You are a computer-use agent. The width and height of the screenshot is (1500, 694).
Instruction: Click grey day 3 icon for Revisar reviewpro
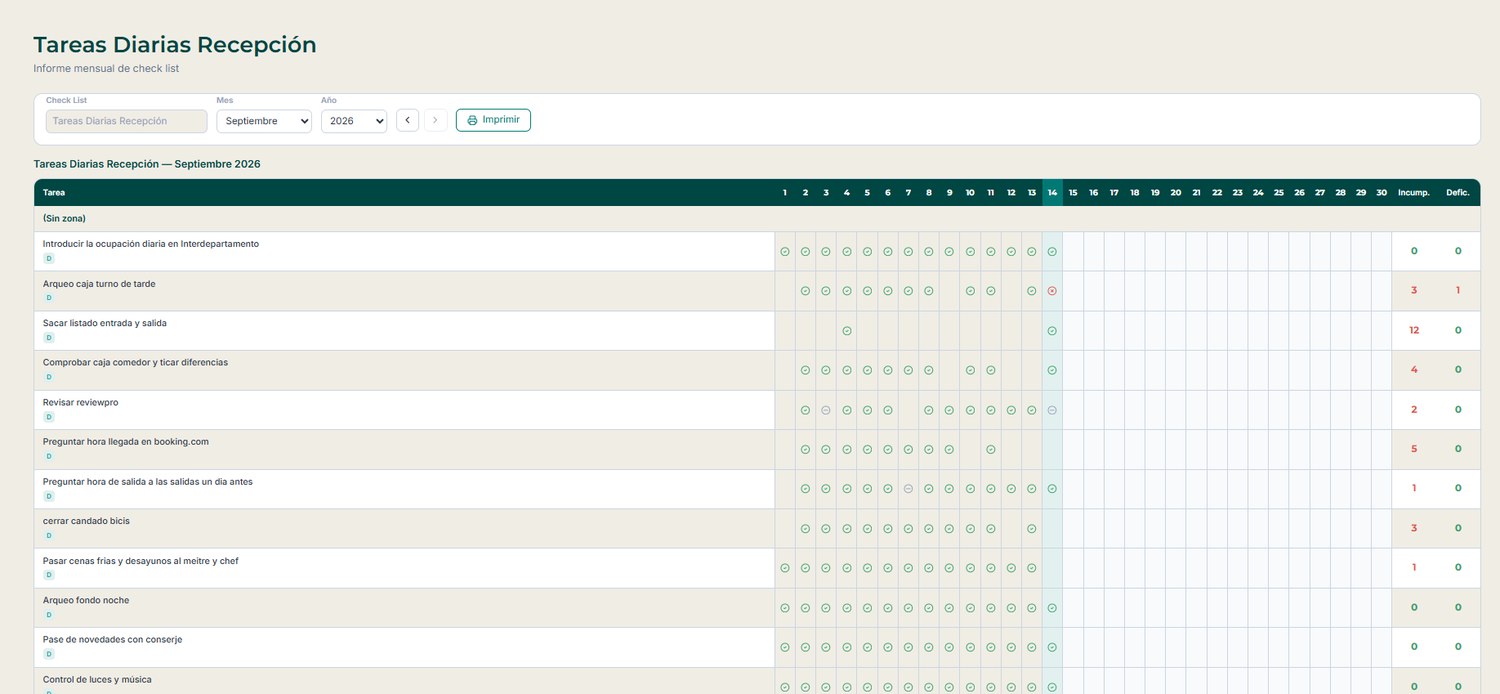(826, 410)
